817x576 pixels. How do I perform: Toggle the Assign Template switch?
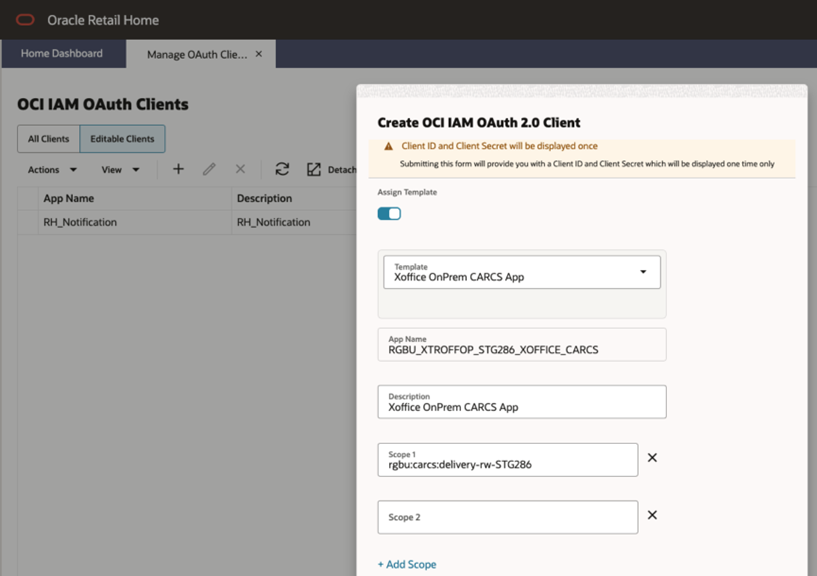389,214
